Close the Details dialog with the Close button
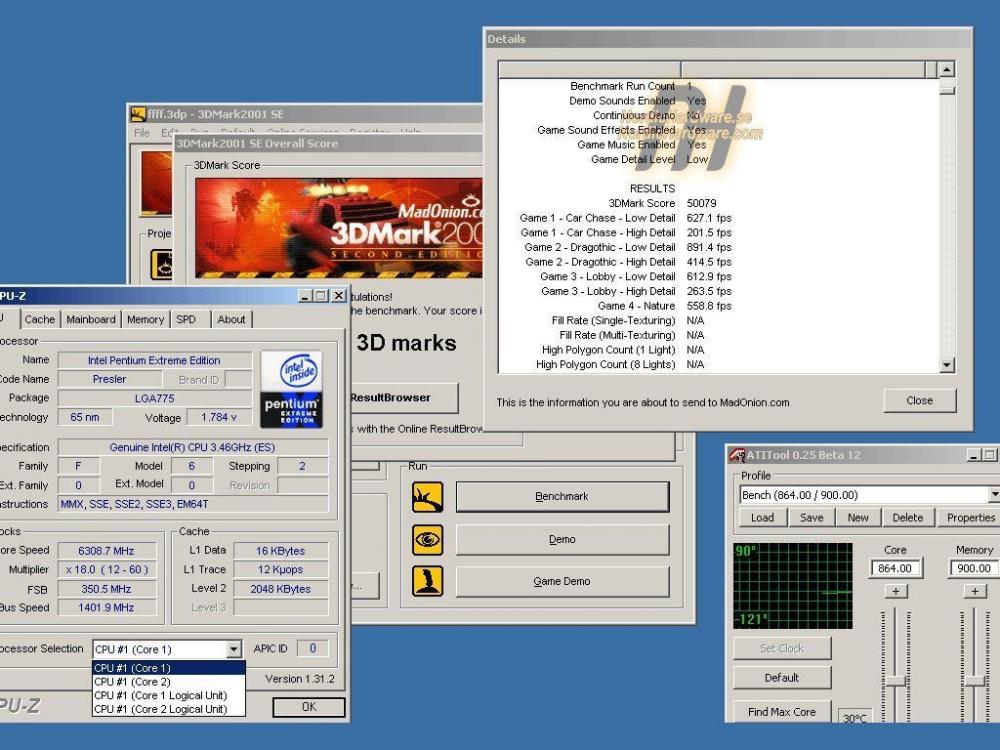Screen dimensions: 1000x750 [919, 400]
